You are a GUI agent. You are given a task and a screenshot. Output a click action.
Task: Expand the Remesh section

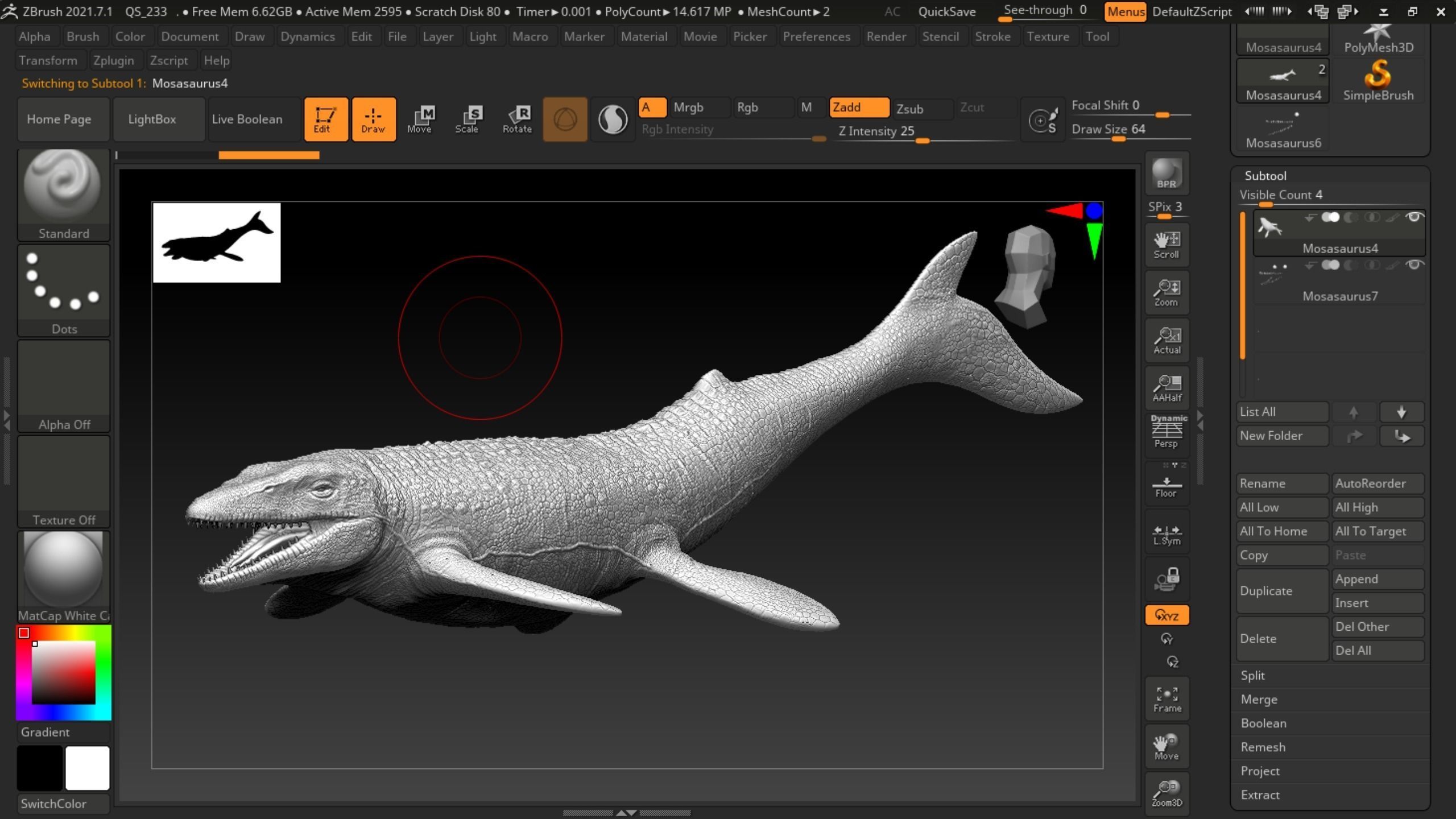1263,747
